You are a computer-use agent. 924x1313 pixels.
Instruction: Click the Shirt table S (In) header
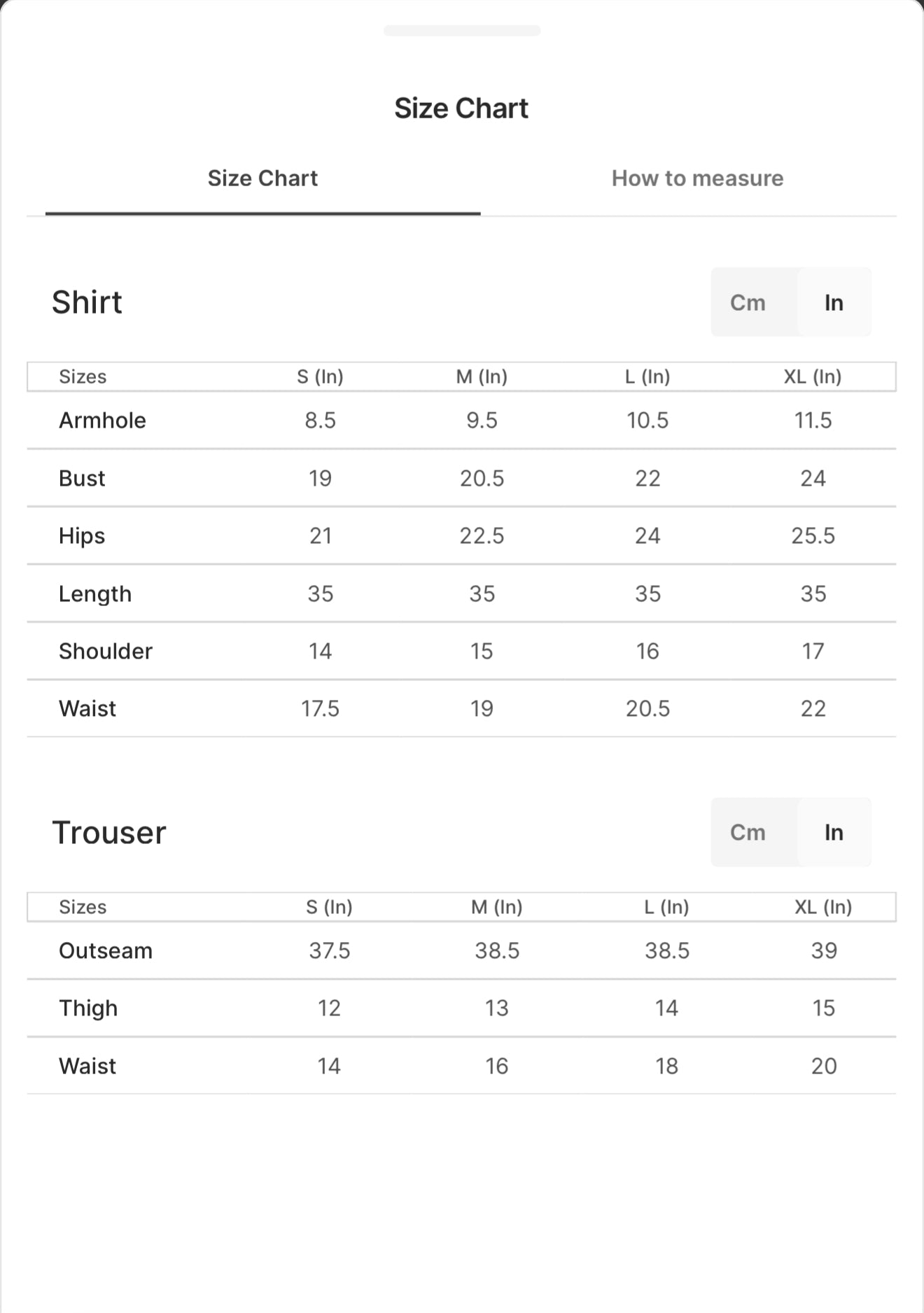(320, 377)
